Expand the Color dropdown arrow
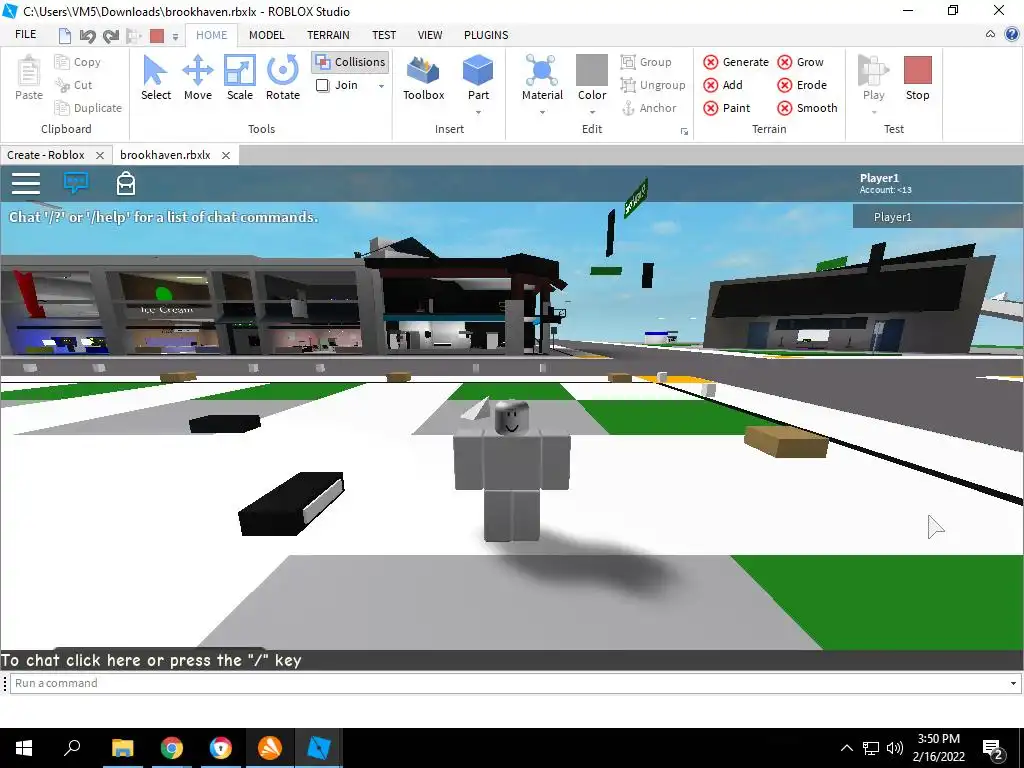Viewport: 1024px width, 768px height. tap(592, 112)
